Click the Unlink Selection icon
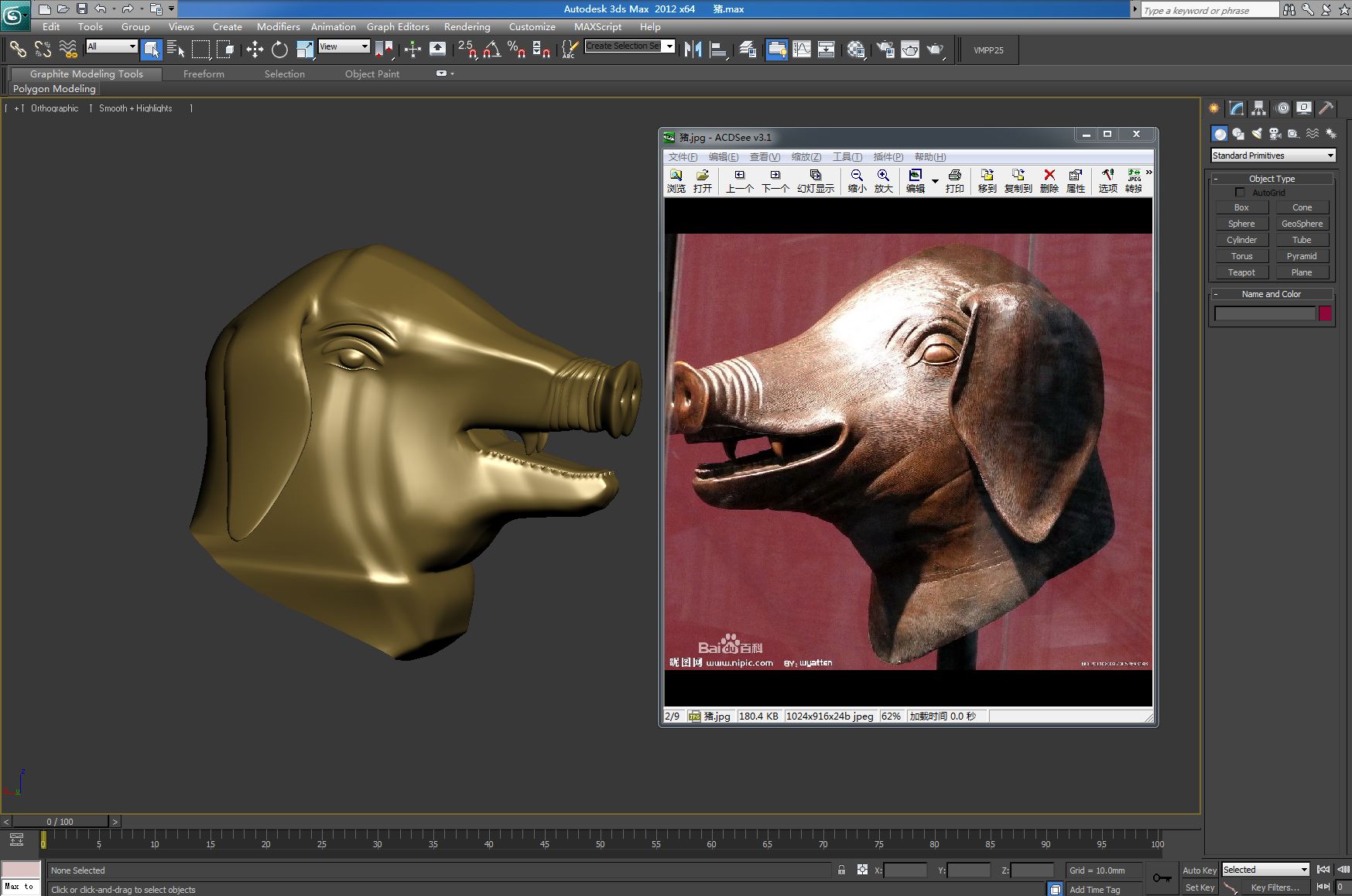This screenshot has width=1352, height=896. [43, 50]
